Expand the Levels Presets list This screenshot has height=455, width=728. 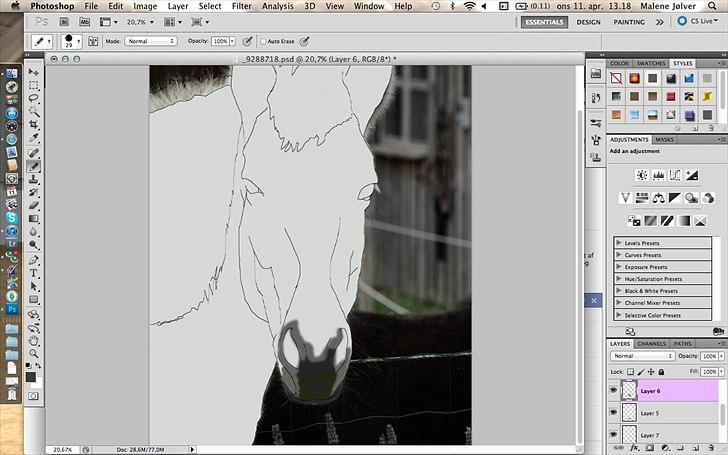point(619,243)
